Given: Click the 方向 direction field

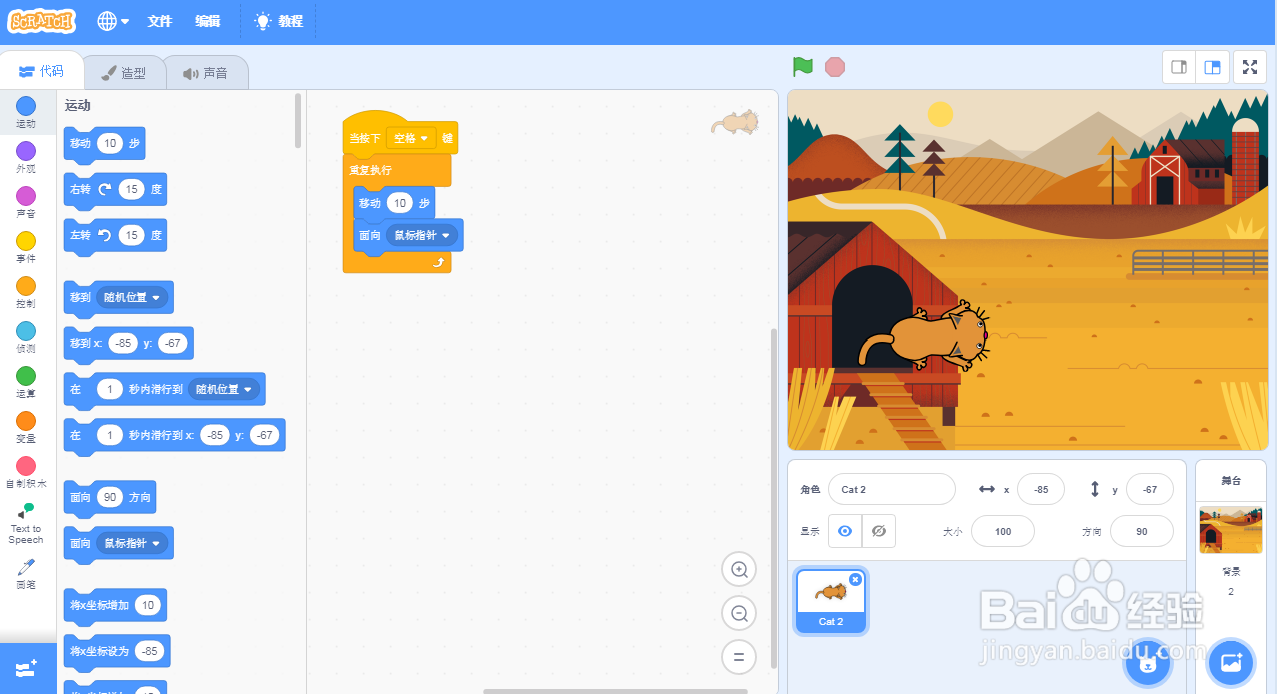Looking at the screenshot, I should point(1142,531).
